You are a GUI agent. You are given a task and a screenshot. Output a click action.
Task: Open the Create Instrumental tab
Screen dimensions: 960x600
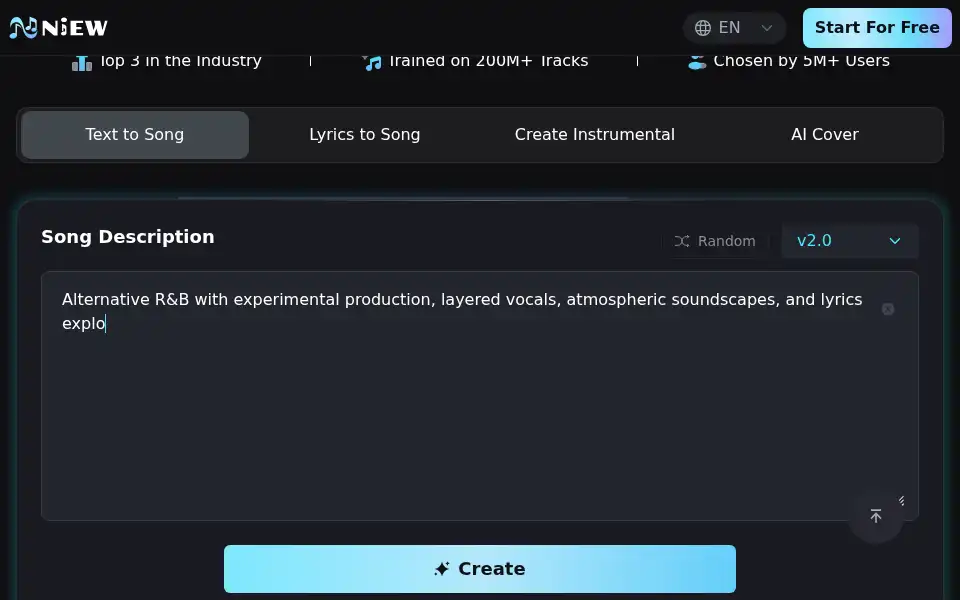594,135
